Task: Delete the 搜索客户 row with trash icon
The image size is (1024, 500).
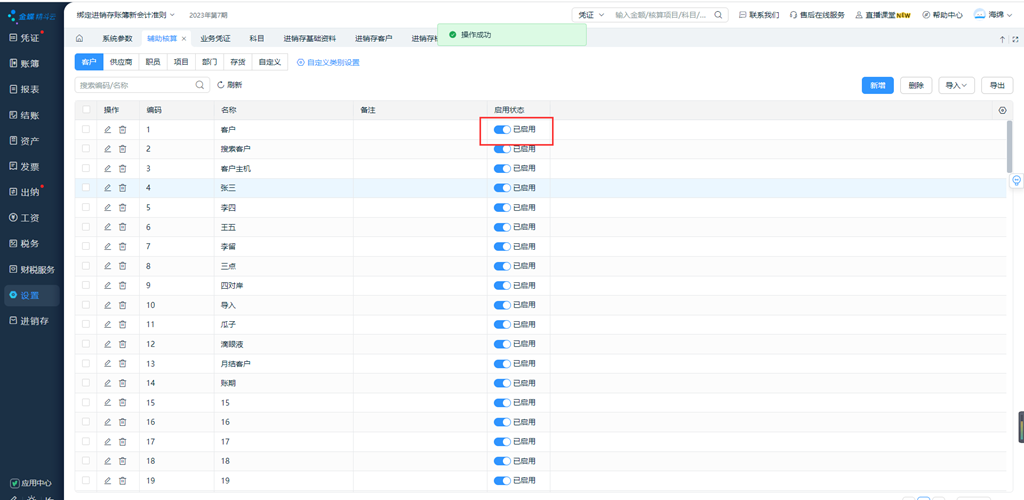Action: [x=123, y=149]
